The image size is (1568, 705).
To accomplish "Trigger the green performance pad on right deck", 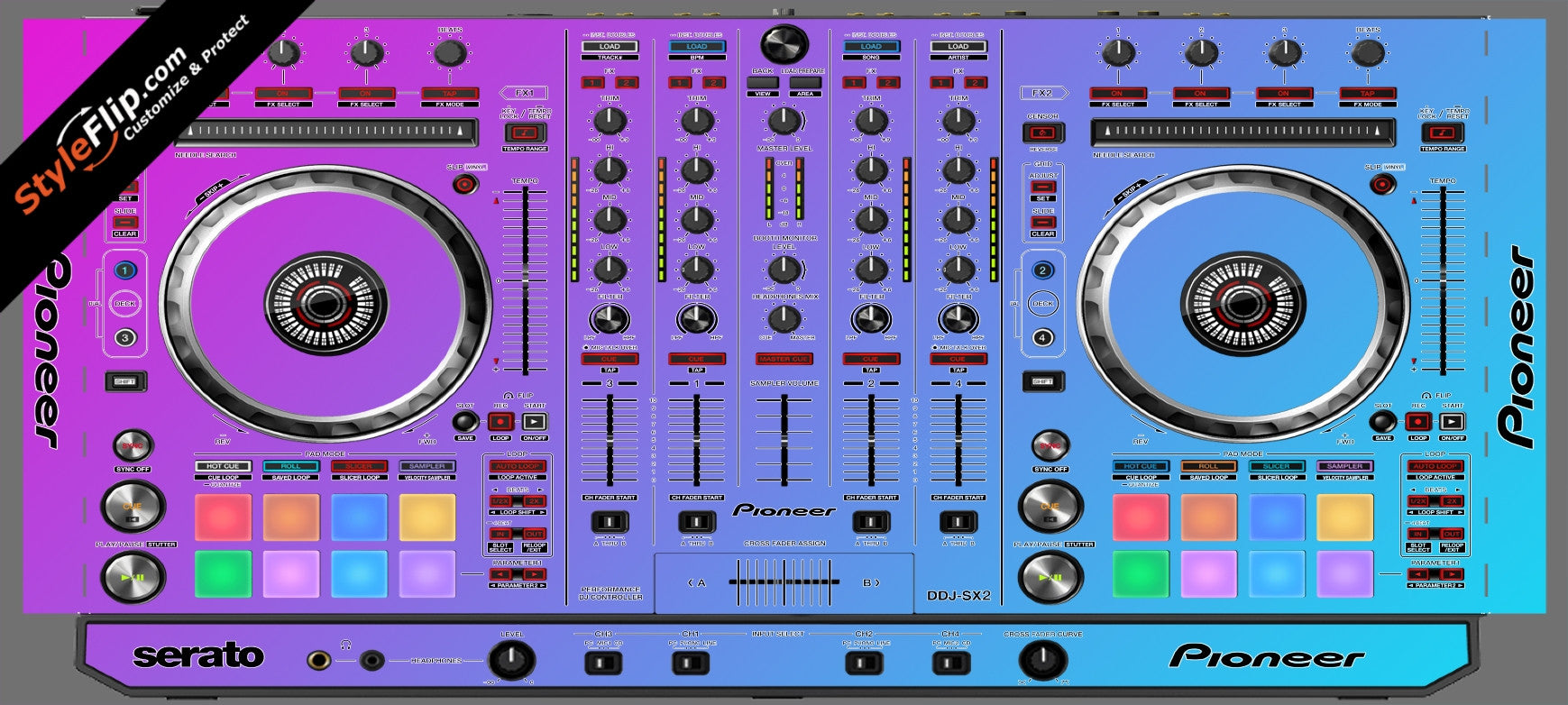I will tap(1141, 574).
